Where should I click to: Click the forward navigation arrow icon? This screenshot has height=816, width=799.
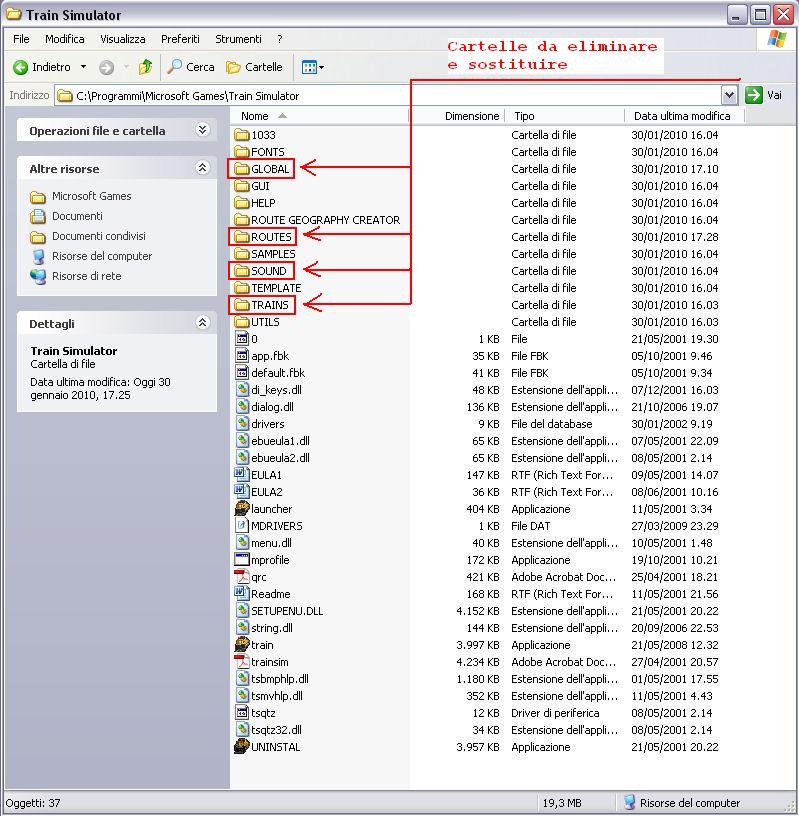click(x=107, y=67)
